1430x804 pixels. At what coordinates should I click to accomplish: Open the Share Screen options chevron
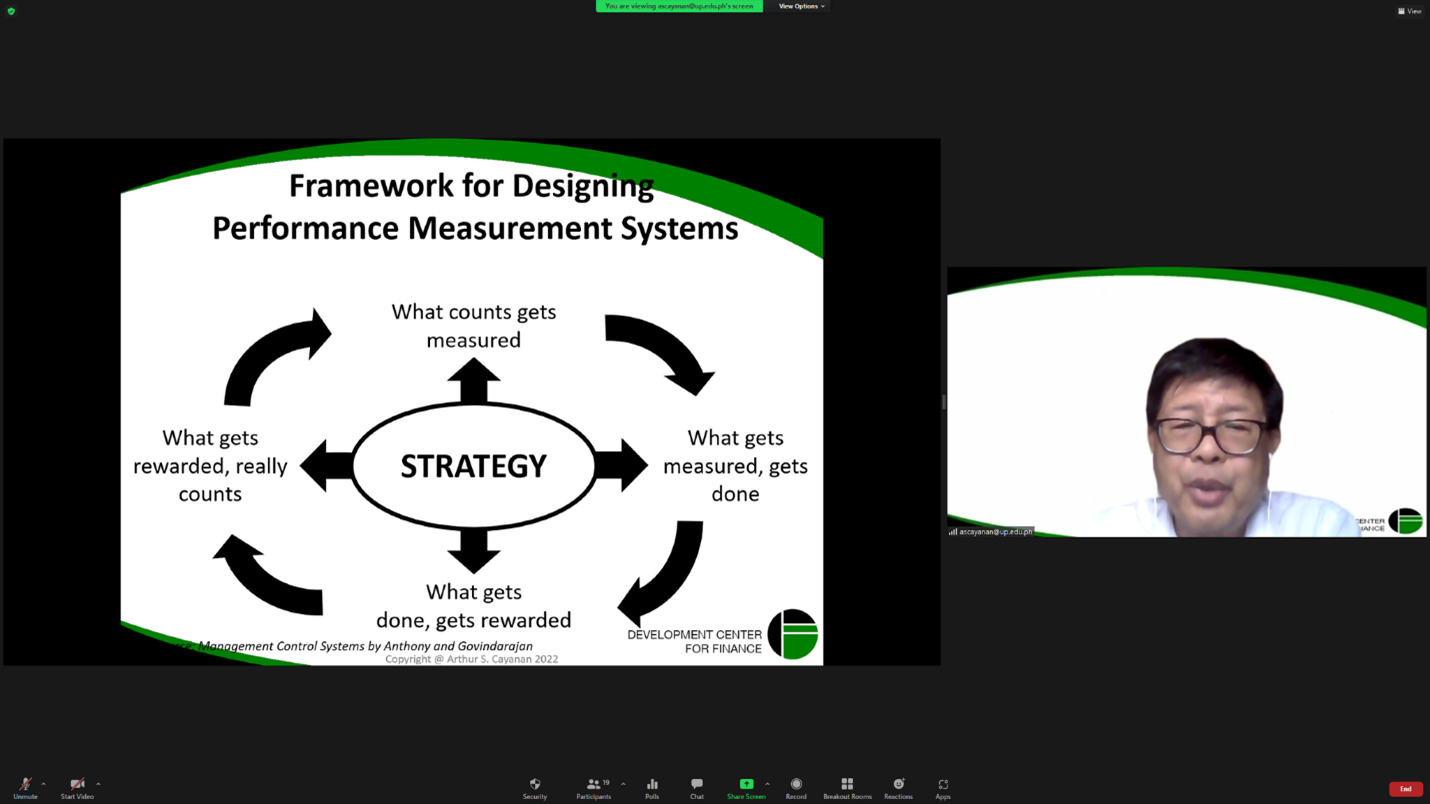tap(766, 784)
